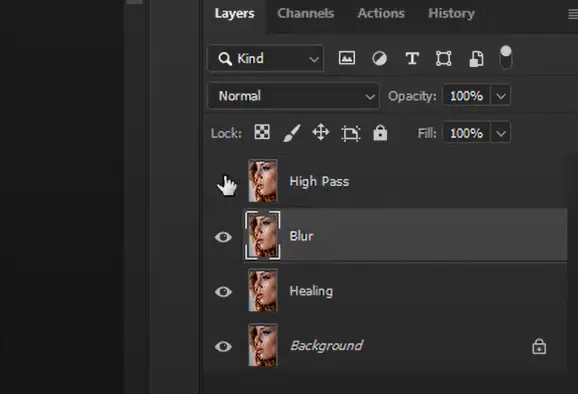This screenshot has width=578, height=394.
Task: Select the High Pass layer thumbnail
Action: 262,181
